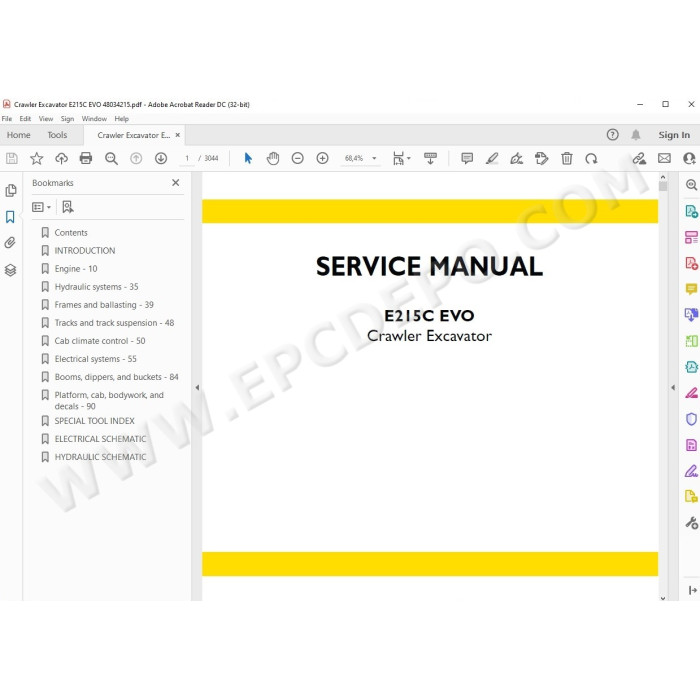Zoom in with the plus icon
This screenshot has width=700, height=700.
[322, 158]
